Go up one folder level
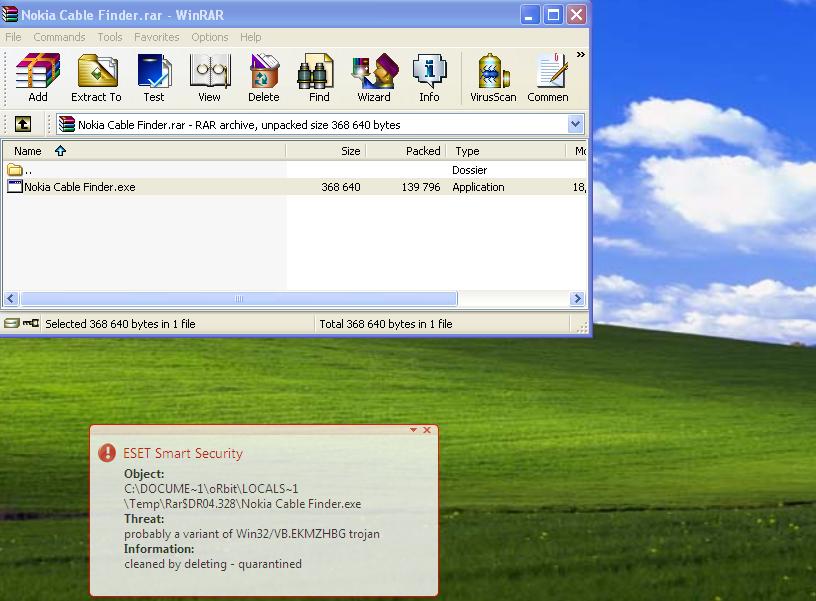The image size is (816, 601). pyautogui.click(x=23, y=124)
